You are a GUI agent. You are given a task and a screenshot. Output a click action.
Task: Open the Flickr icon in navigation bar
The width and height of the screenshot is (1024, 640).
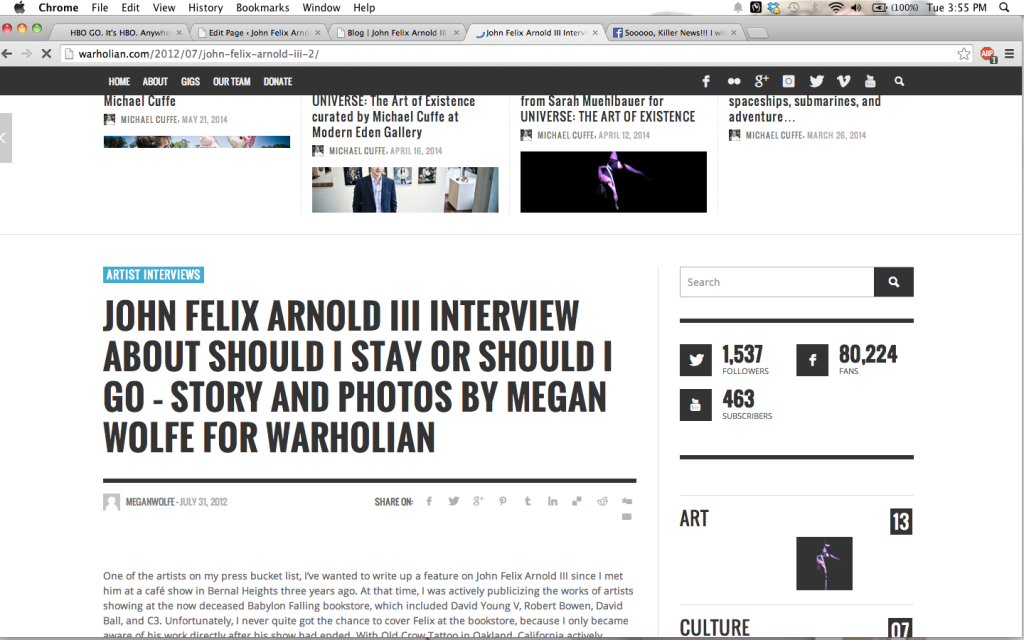(x=734, y=82)
